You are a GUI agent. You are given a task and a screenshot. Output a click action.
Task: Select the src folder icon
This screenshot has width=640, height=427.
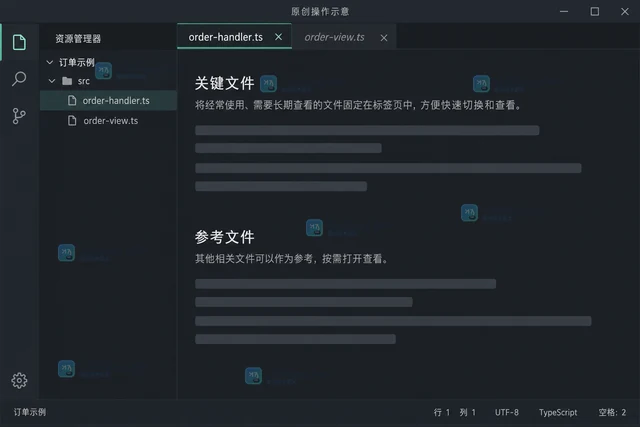[67, 81]
